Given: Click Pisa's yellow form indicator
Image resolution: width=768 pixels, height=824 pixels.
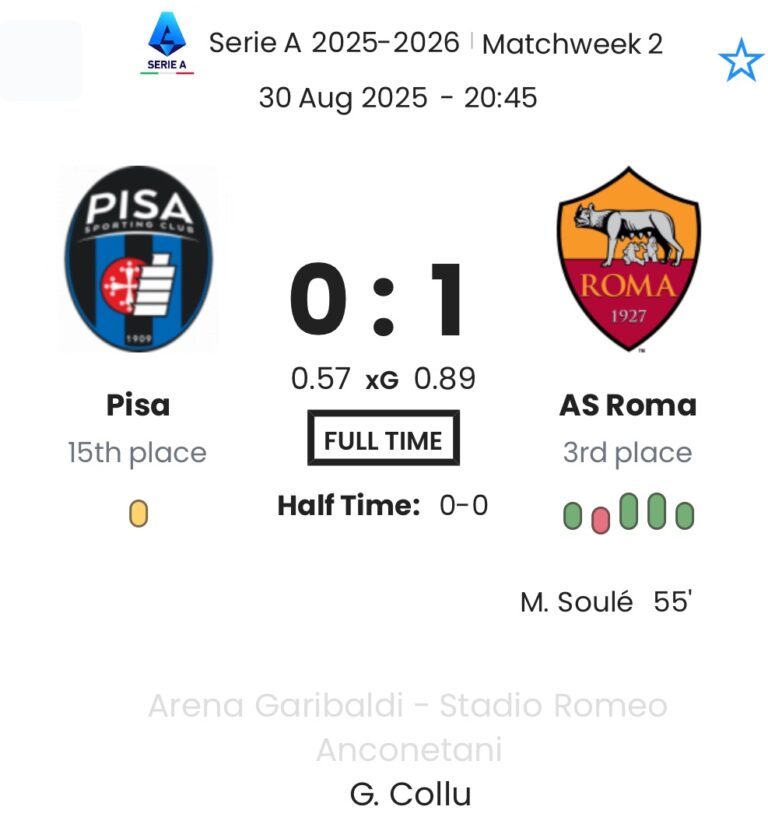Looking at the screenshot, I should click(139, 514).
